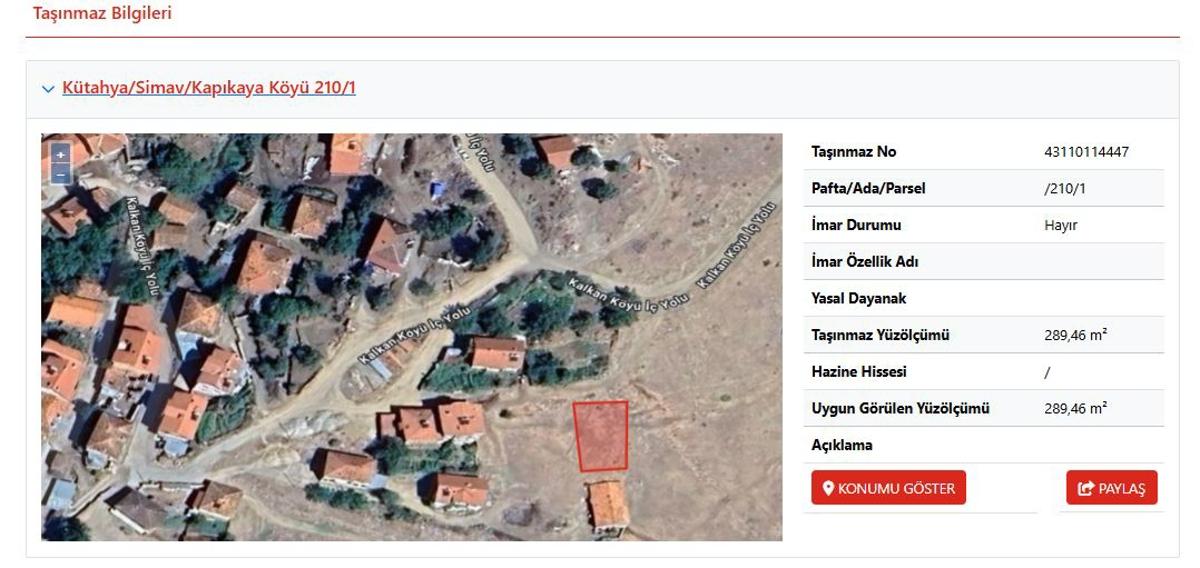Click the Pafta/Ada/Parsel value /210/1
The height and width of the screenshot is (568, 1200).
tap(1064, 189)
